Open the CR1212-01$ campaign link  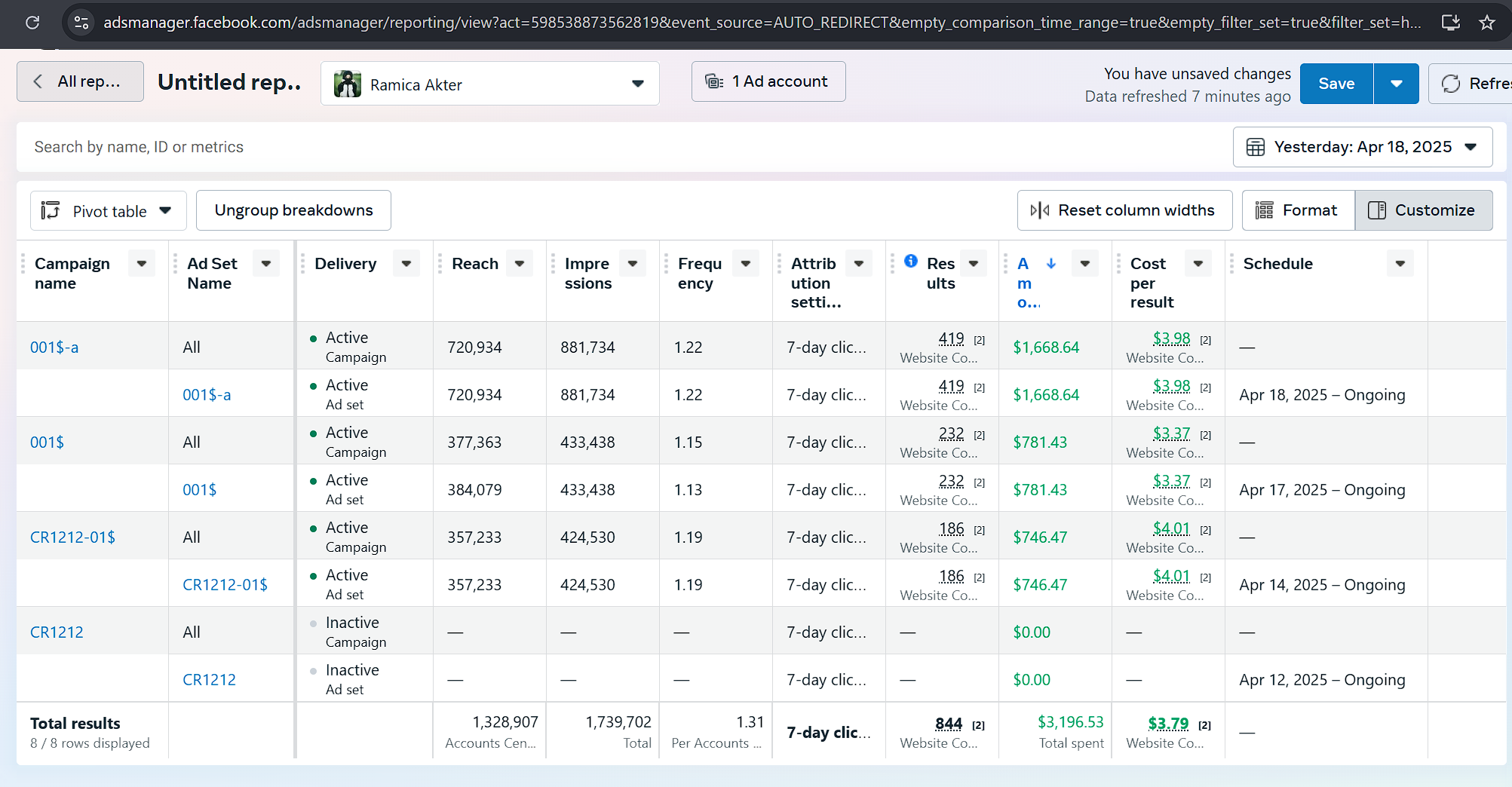(72, 537)
